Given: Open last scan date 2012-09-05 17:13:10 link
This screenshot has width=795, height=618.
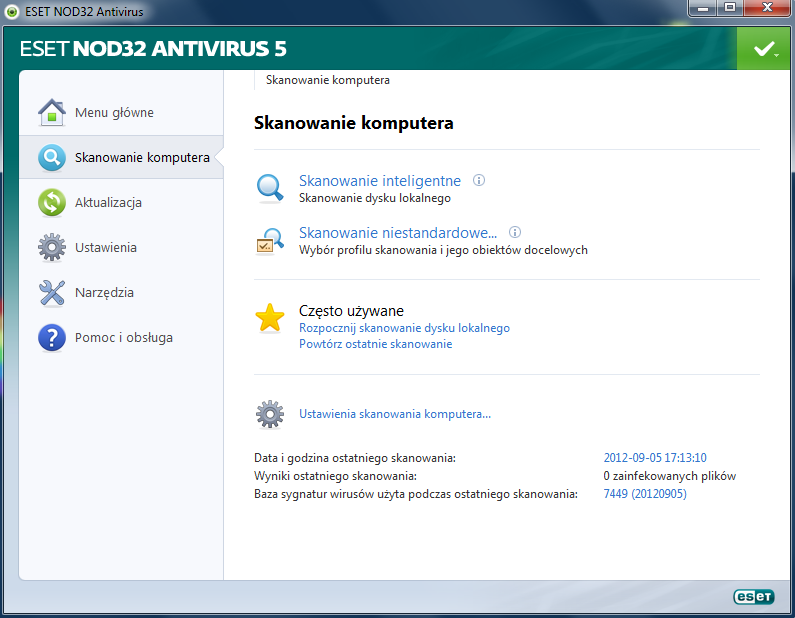Looking at the screenshot, I should 655,458.
